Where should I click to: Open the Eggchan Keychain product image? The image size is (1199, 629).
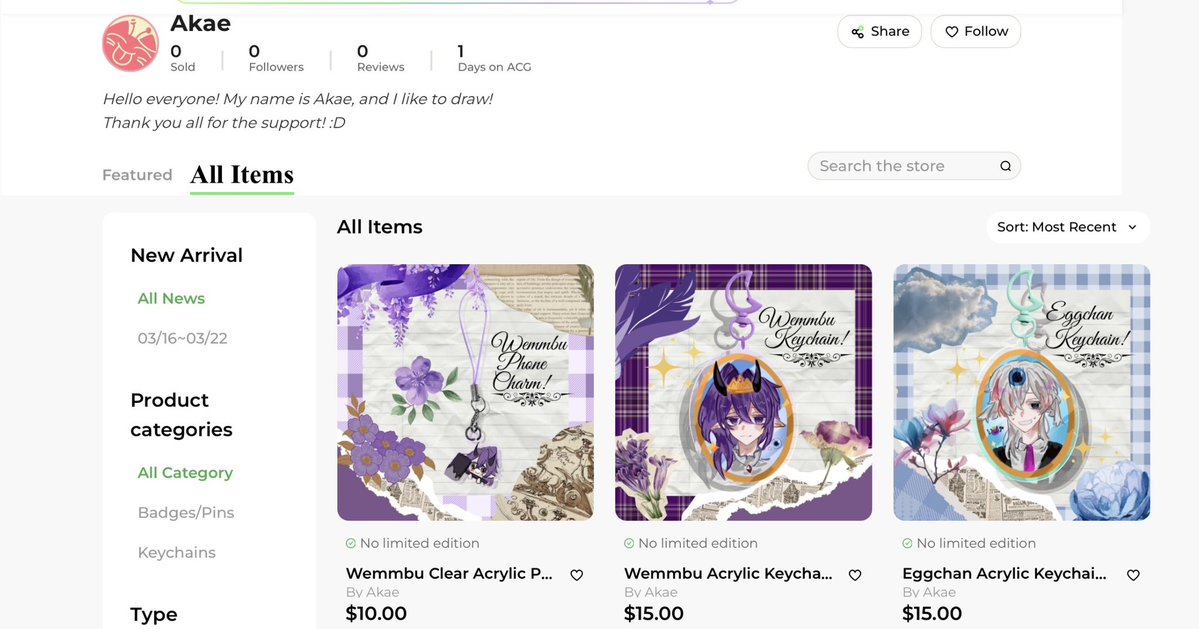pos(1022,392)
